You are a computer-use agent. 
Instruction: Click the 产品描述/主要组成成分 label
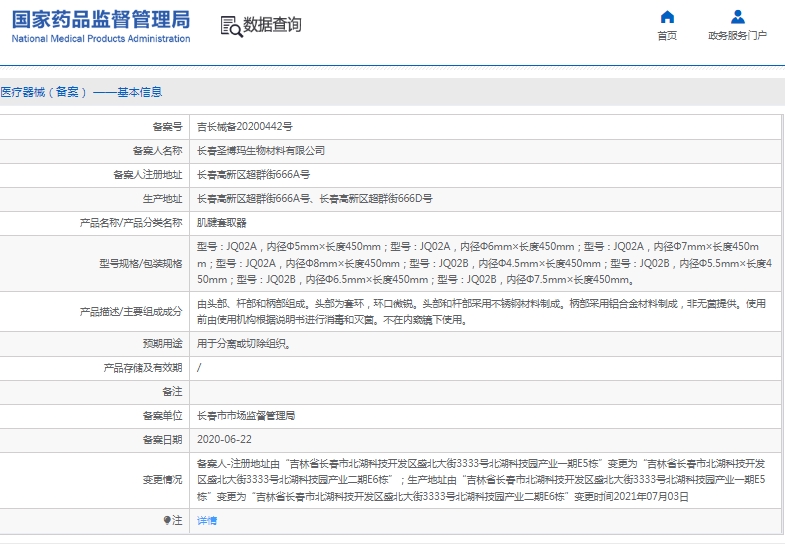tap(131, 312)
